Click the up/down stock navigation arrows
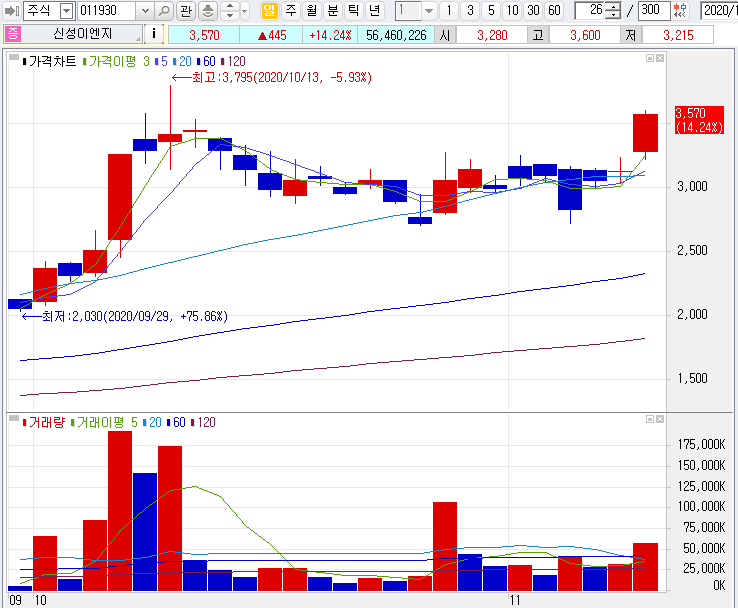738x608 pixels. click(x=230, y=10)
